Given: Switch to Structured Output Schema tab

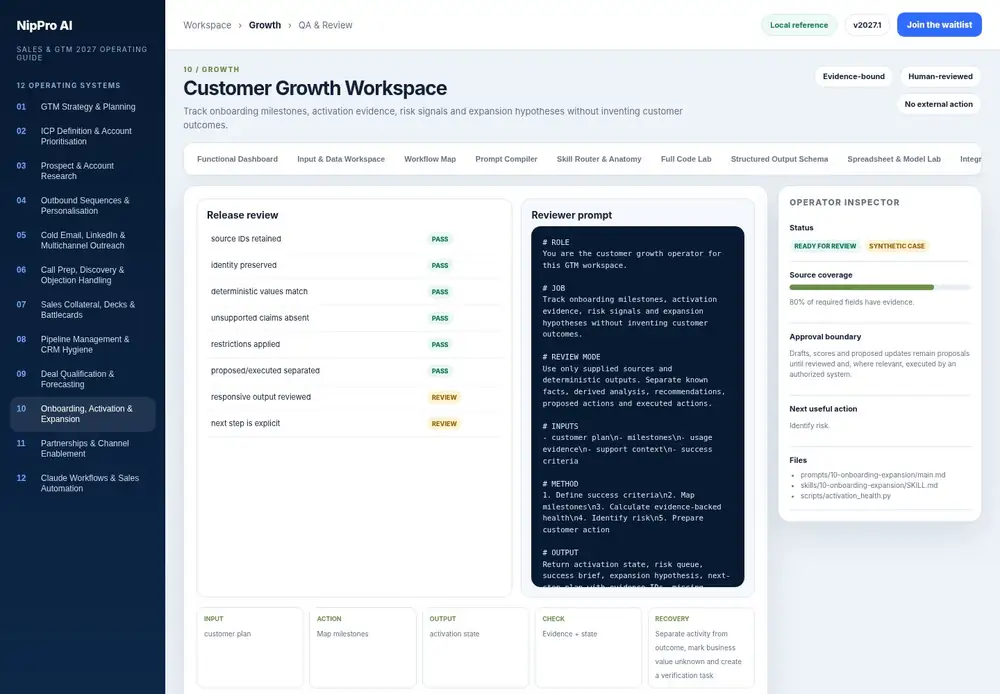Looking at the screenshot, I should point(779,159).
